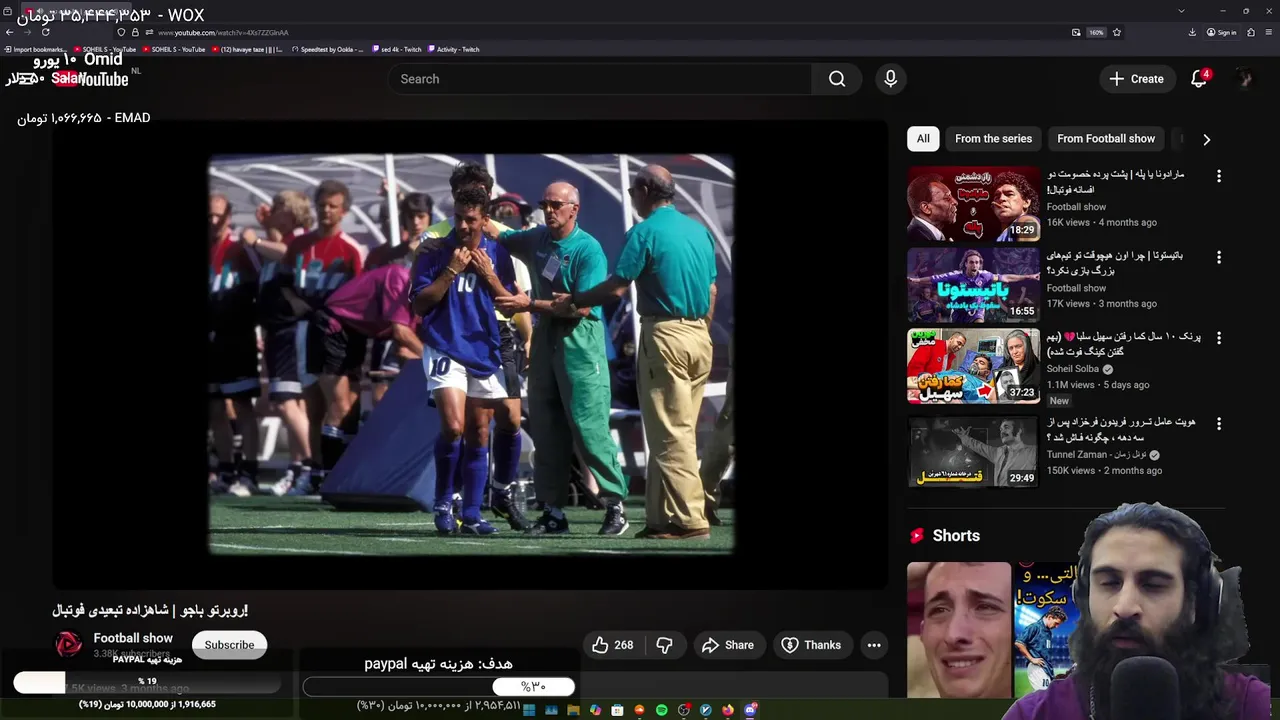Image resolution: width=1280 pixels, height=720 pixels.
Task: Open the 160% zoom indicator
Action: (1096, 32)
